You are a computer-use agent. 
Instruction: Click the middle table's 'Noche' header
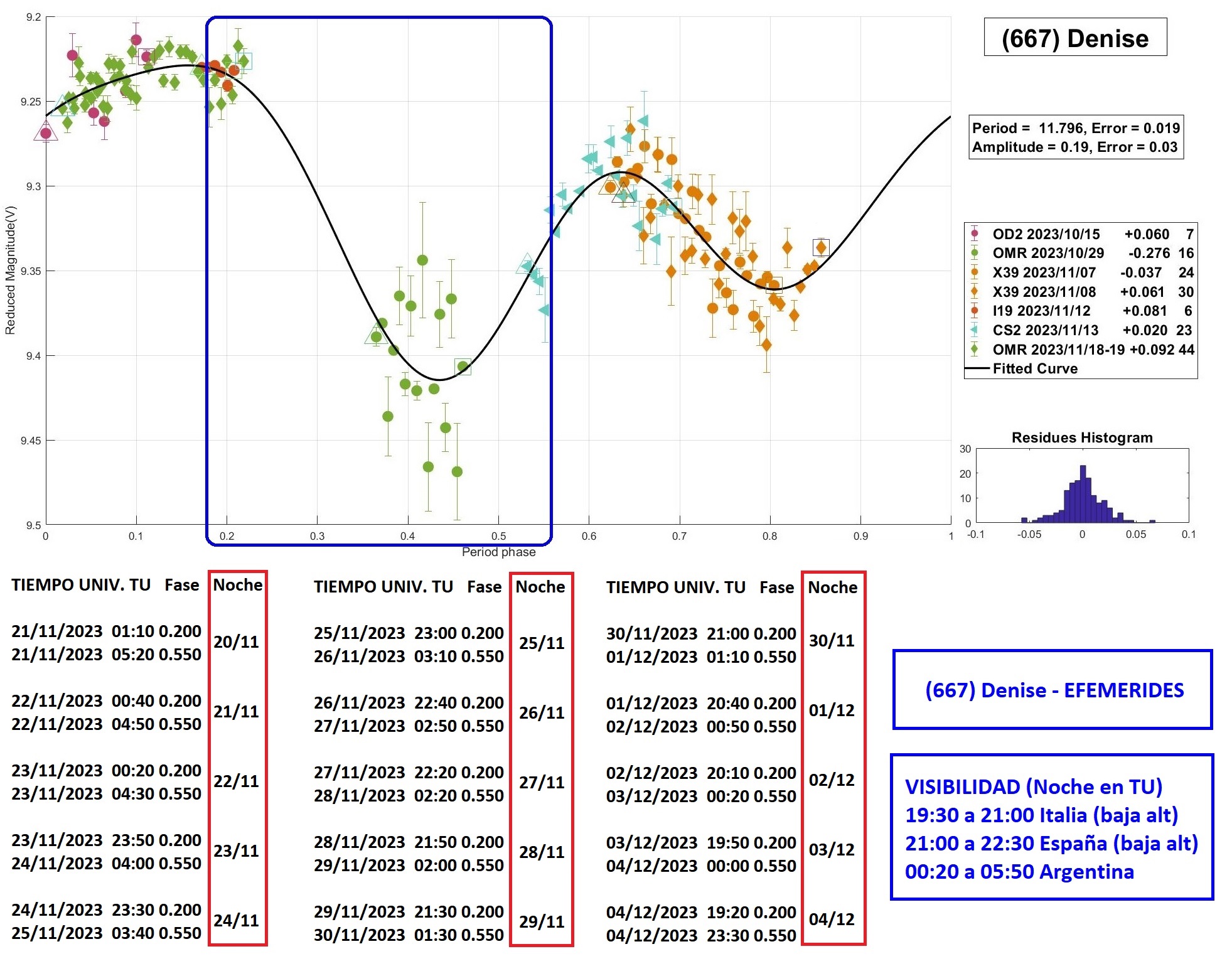pyautogui.click(x=540, y=587)
